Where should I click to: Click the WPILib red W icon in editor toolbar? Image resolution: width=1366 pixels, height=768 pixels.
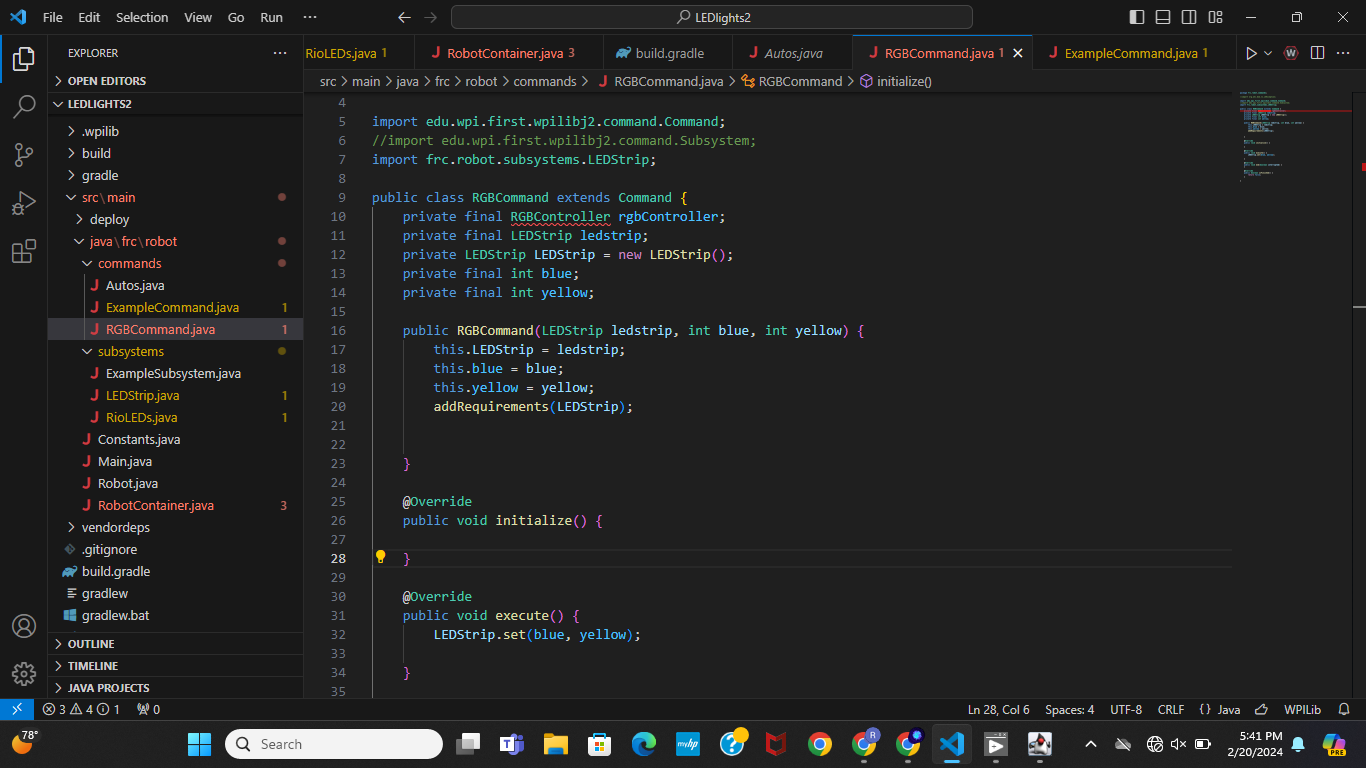(1291, 53)
